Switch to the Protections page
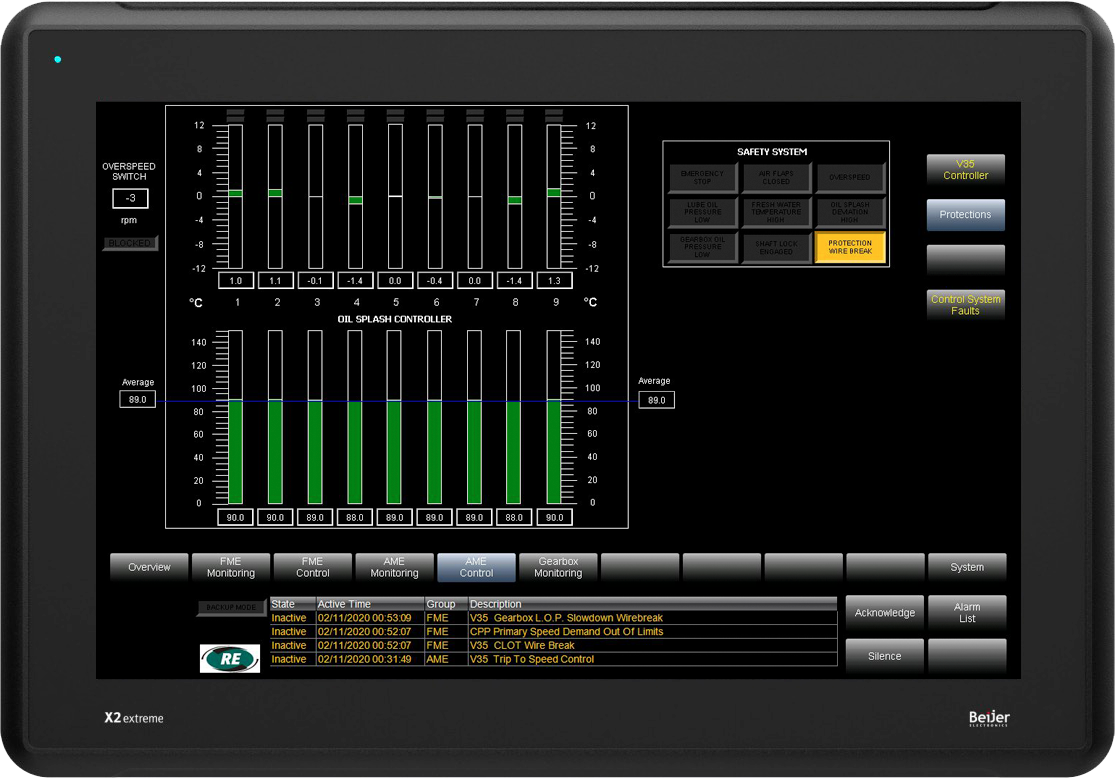This screenshot has height=780, width=1115. pyautogui.click(x=965, y=215)
